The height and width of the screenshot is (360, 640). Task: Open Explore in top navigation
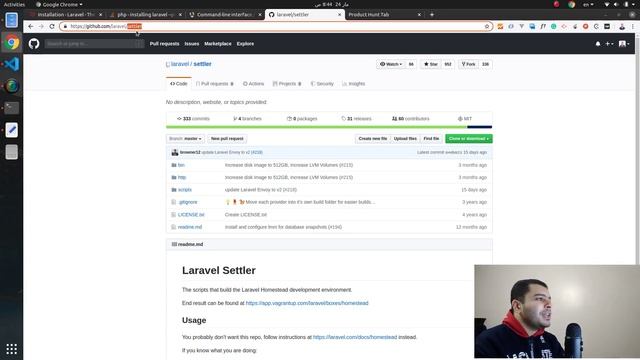245,44
